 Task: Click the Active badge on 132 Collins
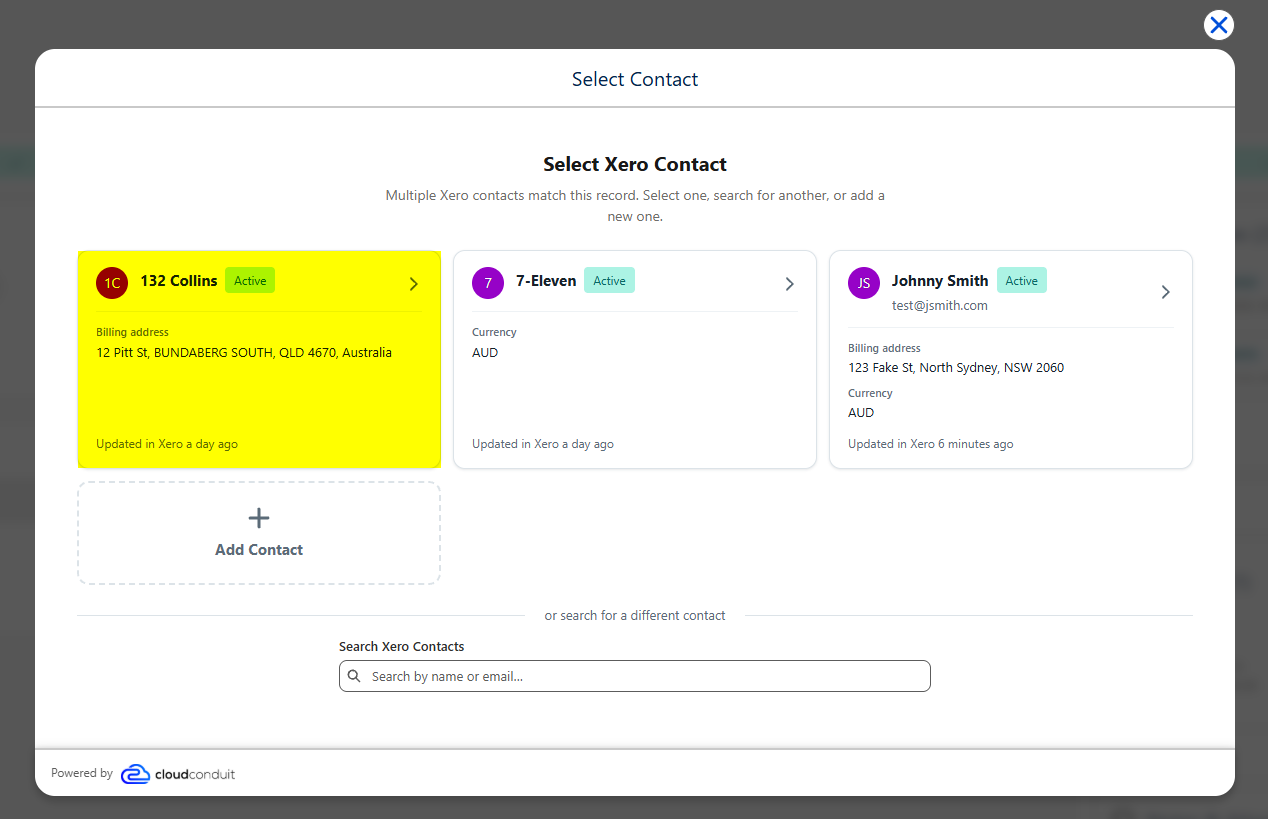pos(250,281)
